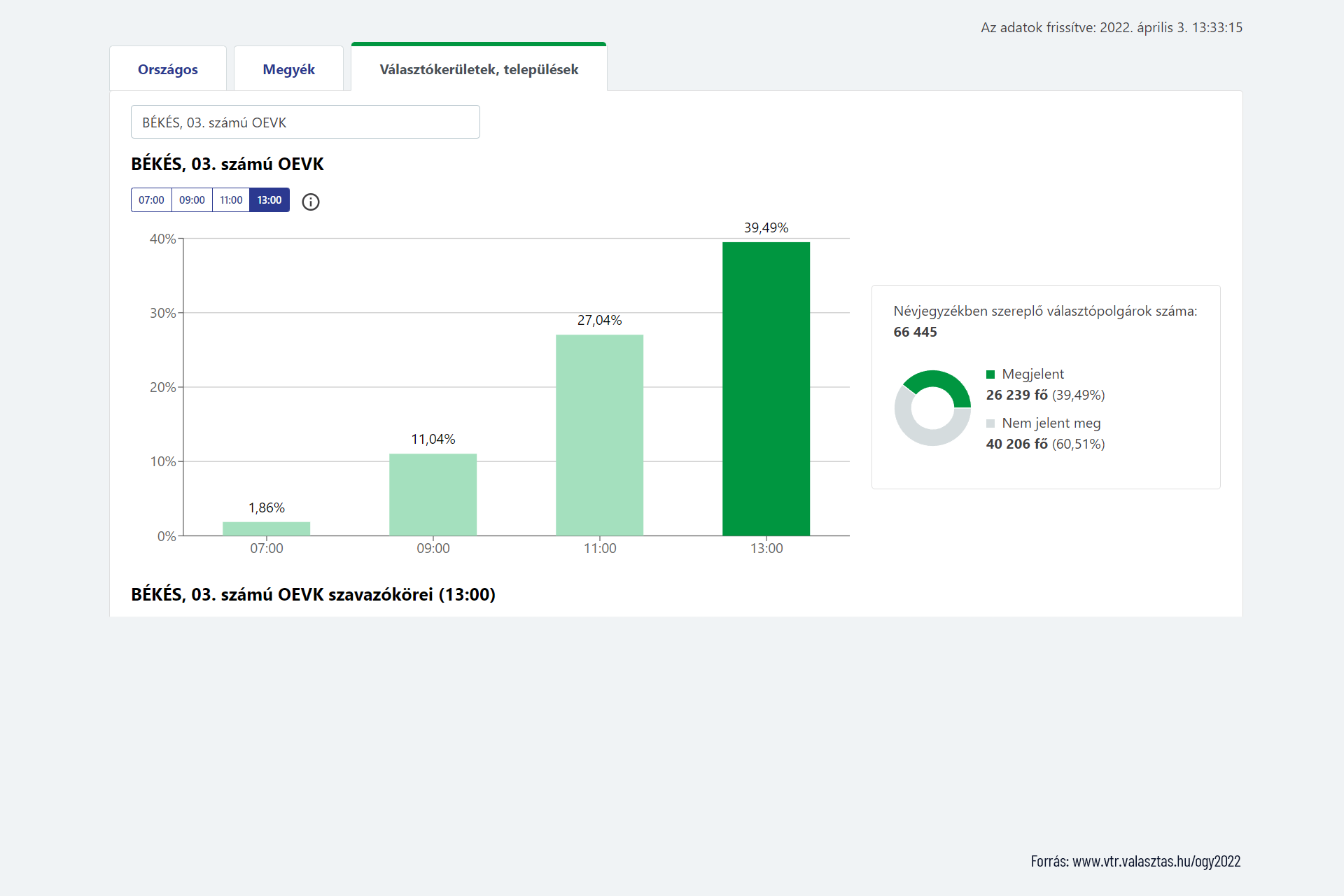This screenshot has height=896, width=1344.
Task: Open the Országos tab
Action: point(168,69)
